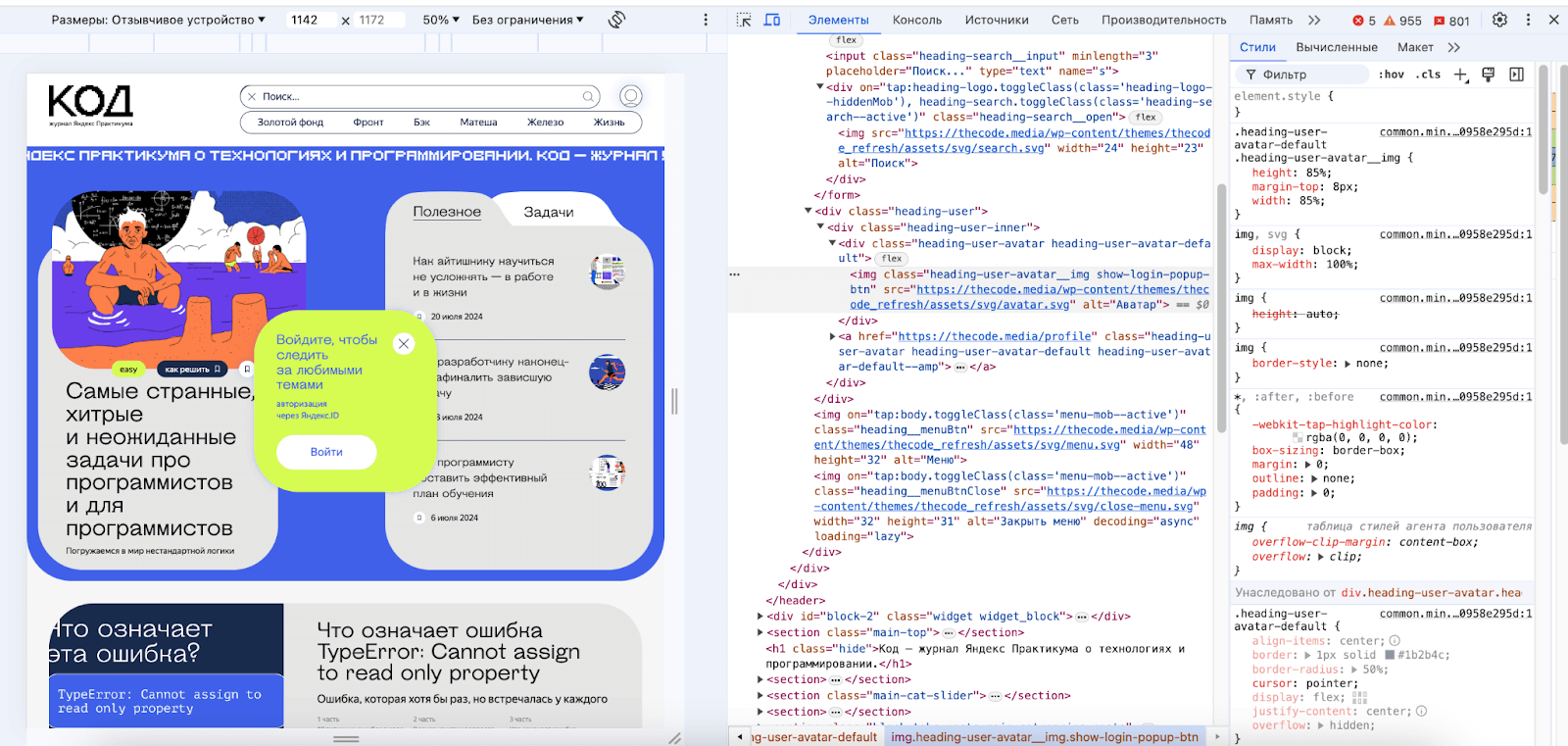1568x746 pixels.
Task: Toggle the computed styles sidebar icon
Action: pyautogui.click(x=1516, y=75)
